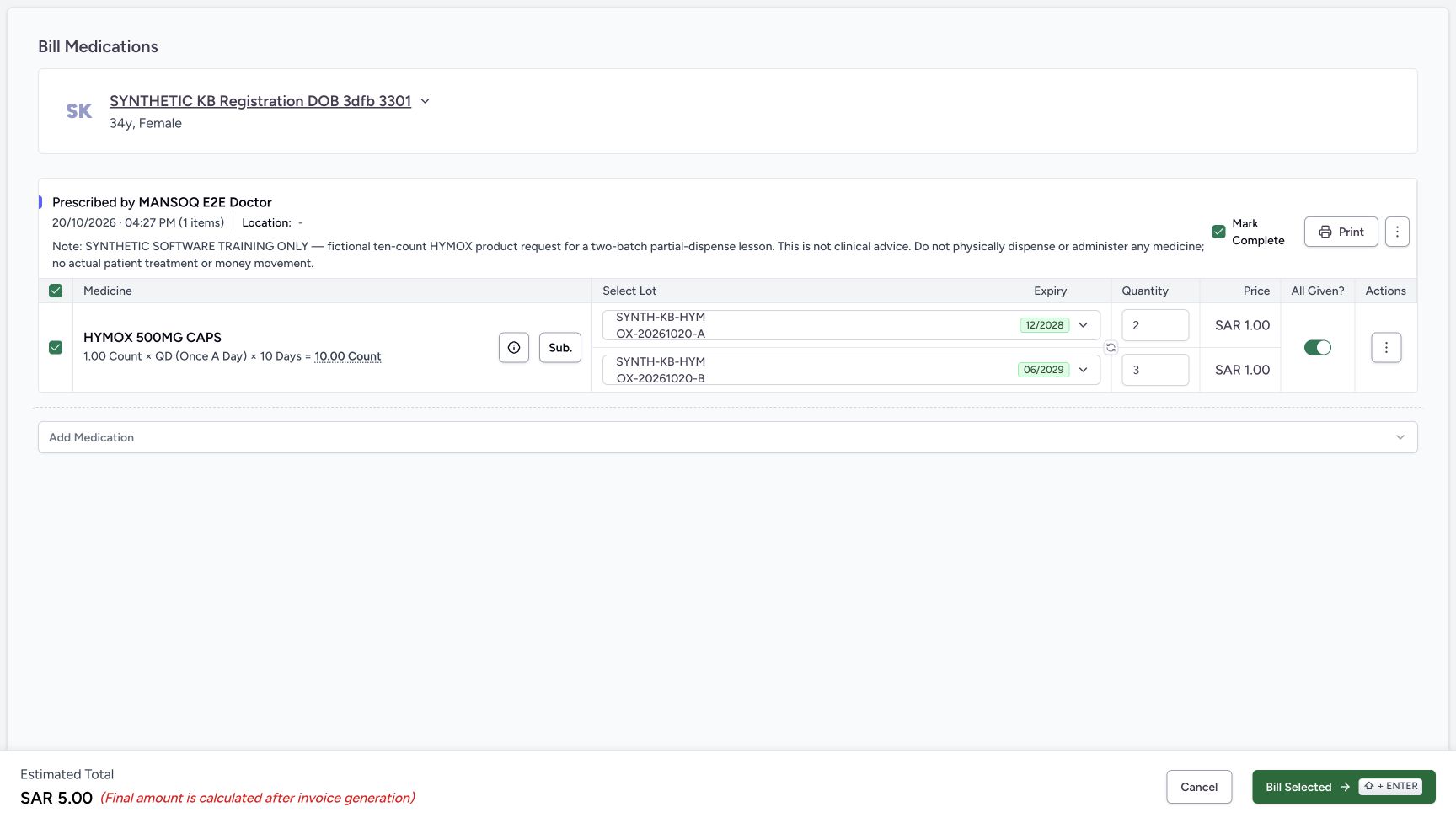Click the Bill Selected button
This screenshot has height=823, width=1456.
(1344, 787)
